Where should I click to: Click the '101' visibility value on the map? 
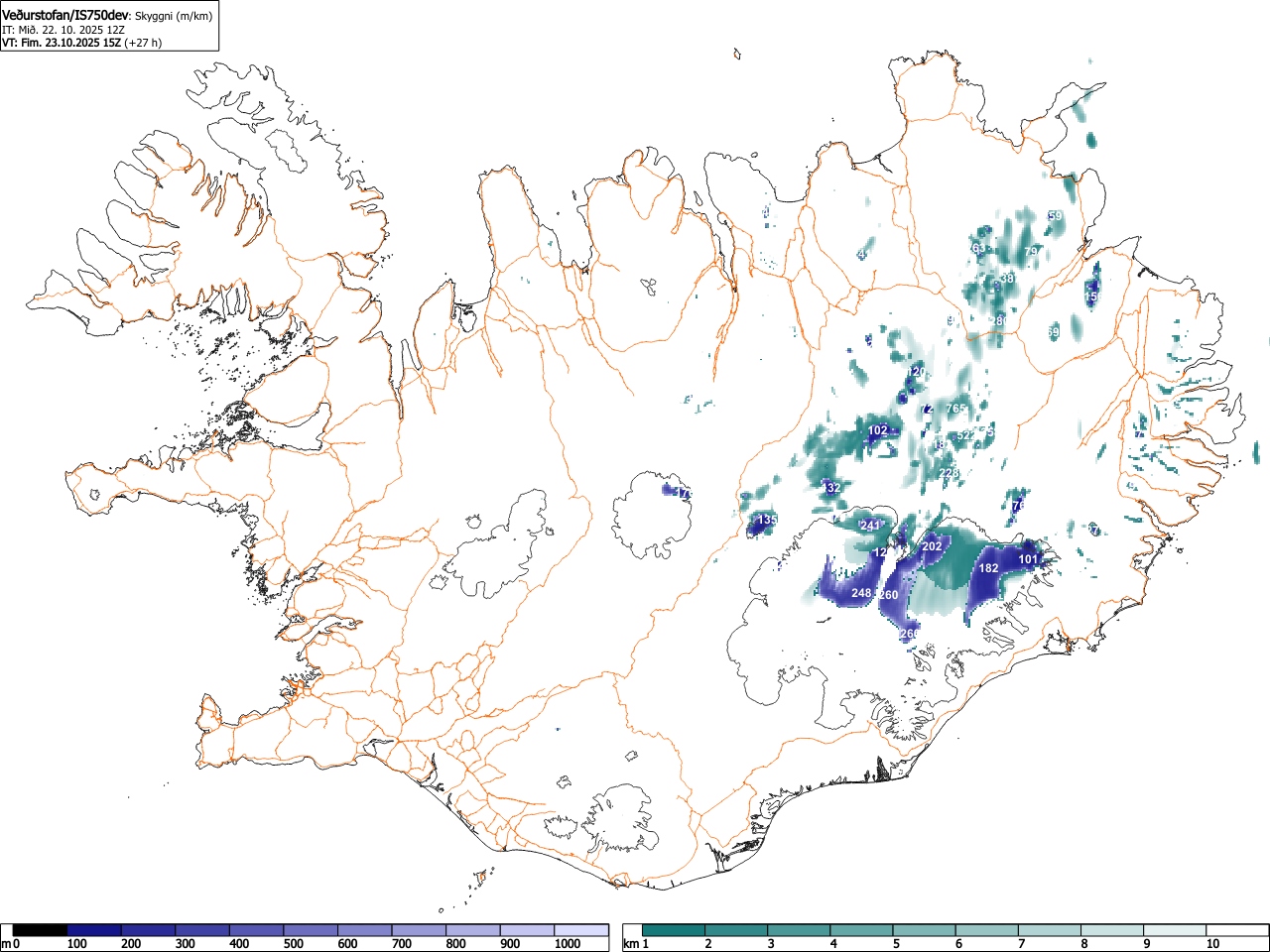pos(1029,559)
